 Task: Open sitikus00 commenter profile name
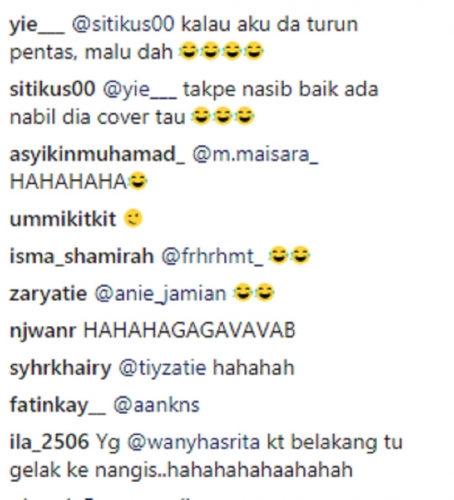pyautogui.click(x=53, y=89)
